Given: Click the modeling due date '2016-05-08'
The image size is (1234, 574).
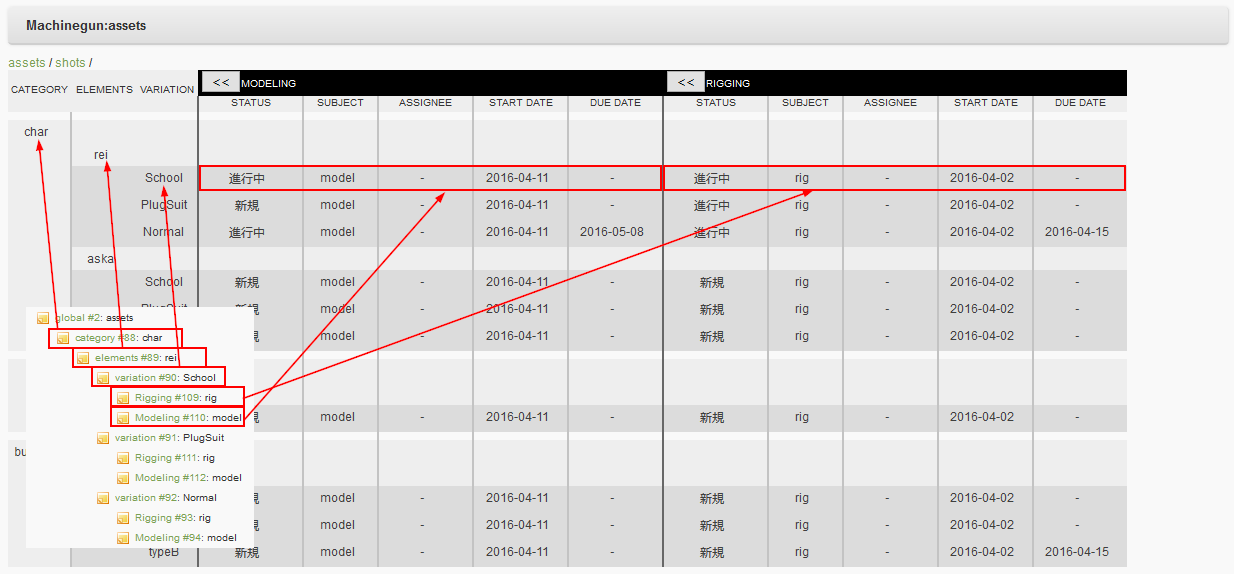Looking at the screenshot, I should [x=612, y=232].
